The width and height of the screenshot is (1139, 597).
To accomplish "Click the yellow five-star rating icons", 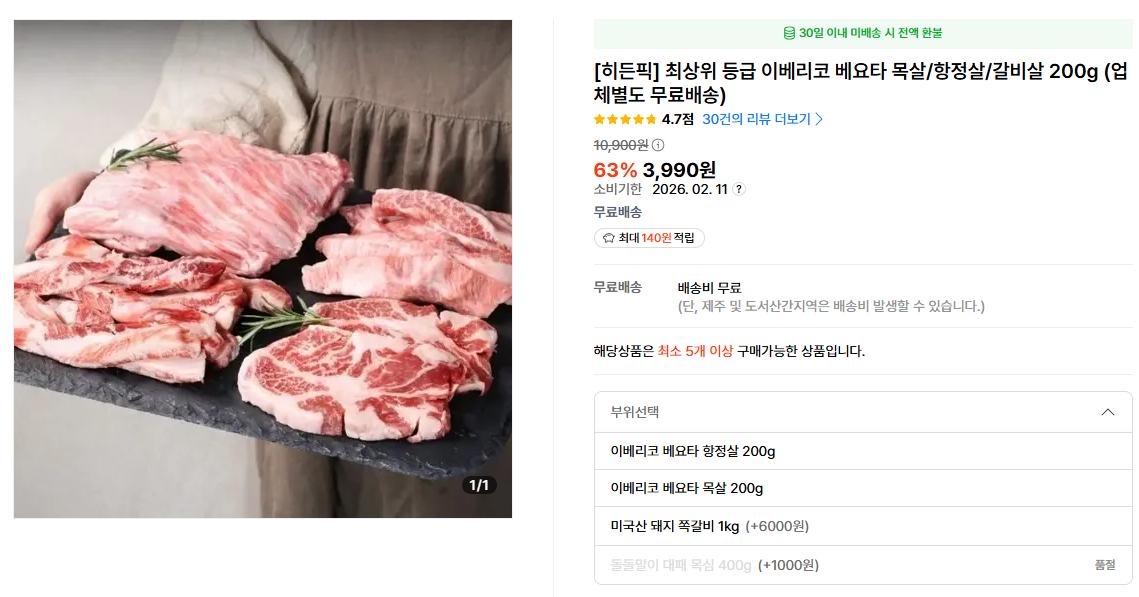I will click(625, 119).
